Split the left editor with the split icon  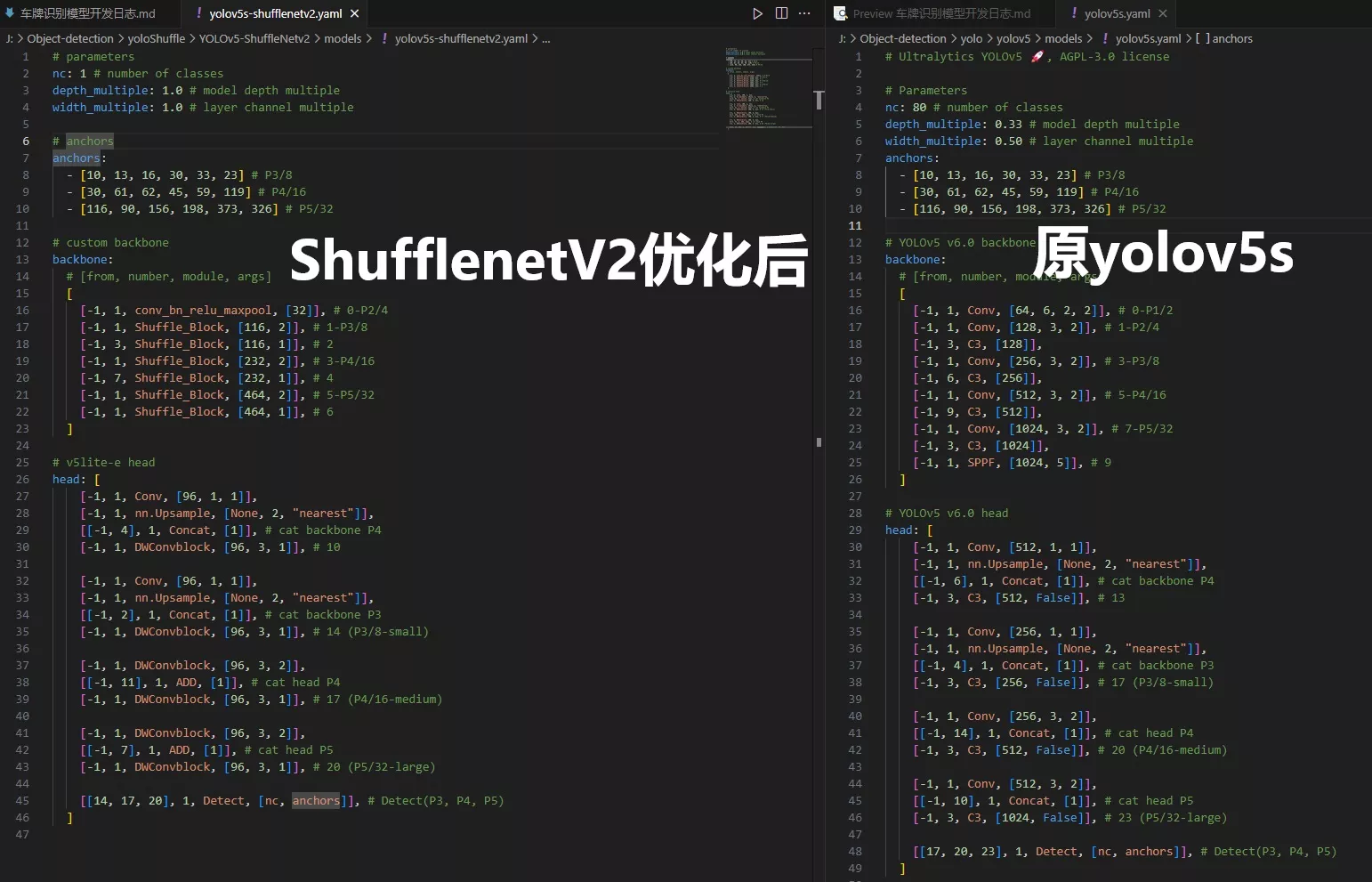pyautogui.click(x=781, y=13)
